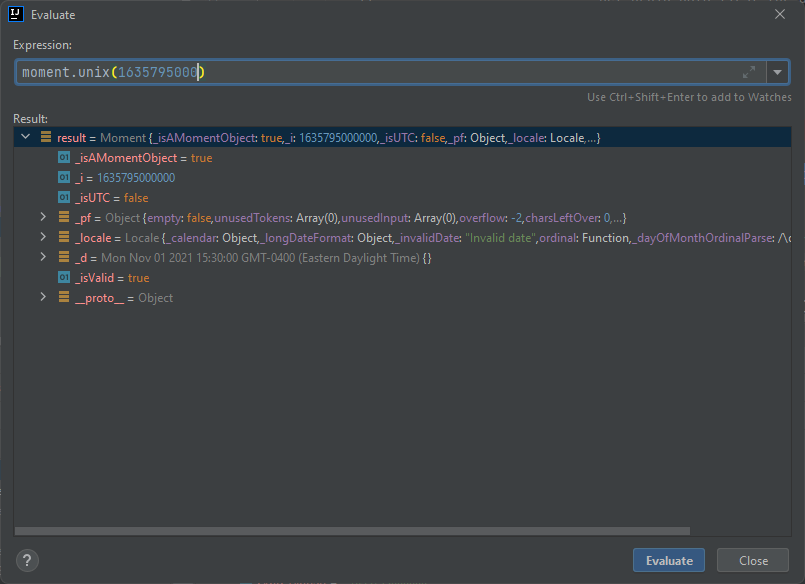Click the type icon beside _isUTC variable
805x584 pixels.
(63, 197)
